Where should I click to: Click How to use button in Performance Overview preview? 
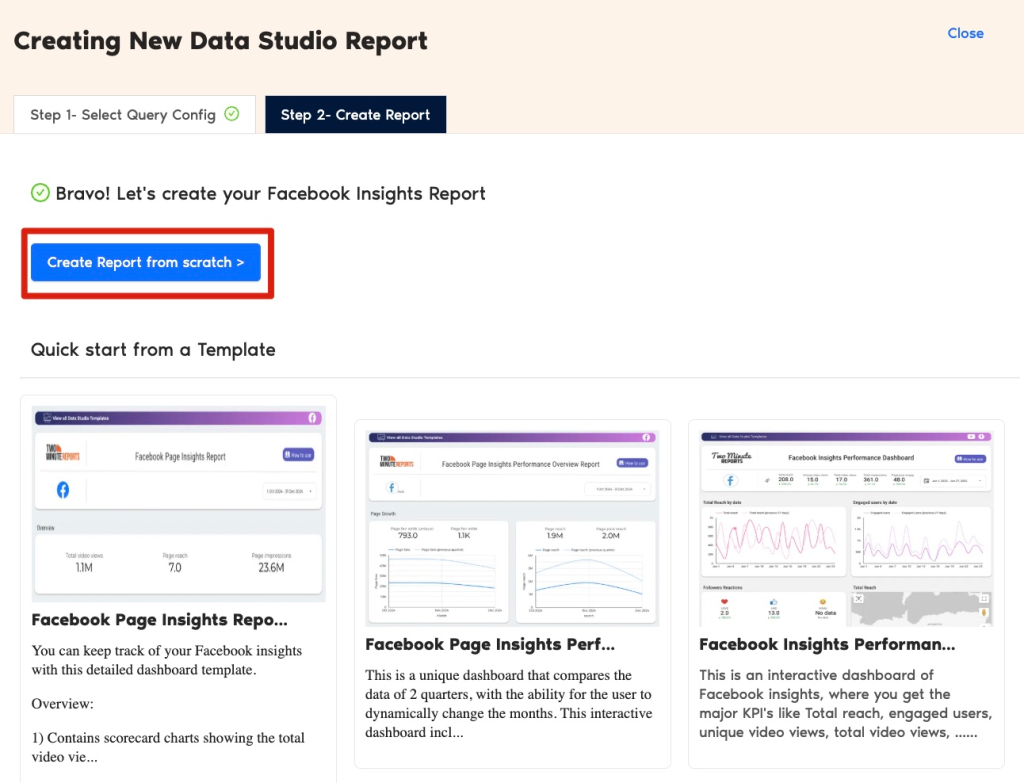[x=632, y=463]
